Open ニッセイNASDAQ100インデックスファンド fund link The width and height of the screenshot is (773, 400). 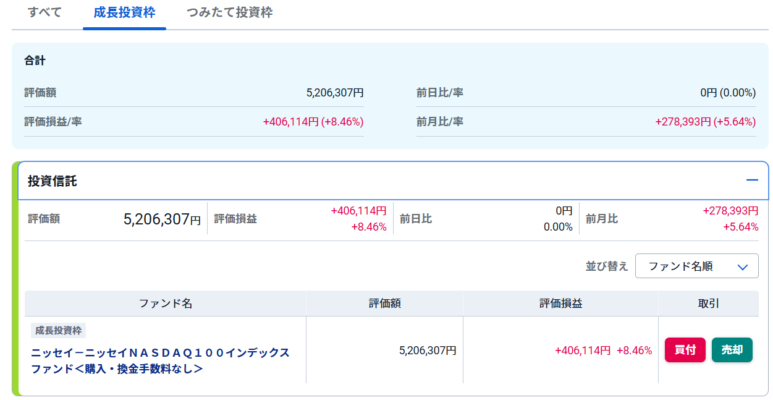click(x=161, y=361)
